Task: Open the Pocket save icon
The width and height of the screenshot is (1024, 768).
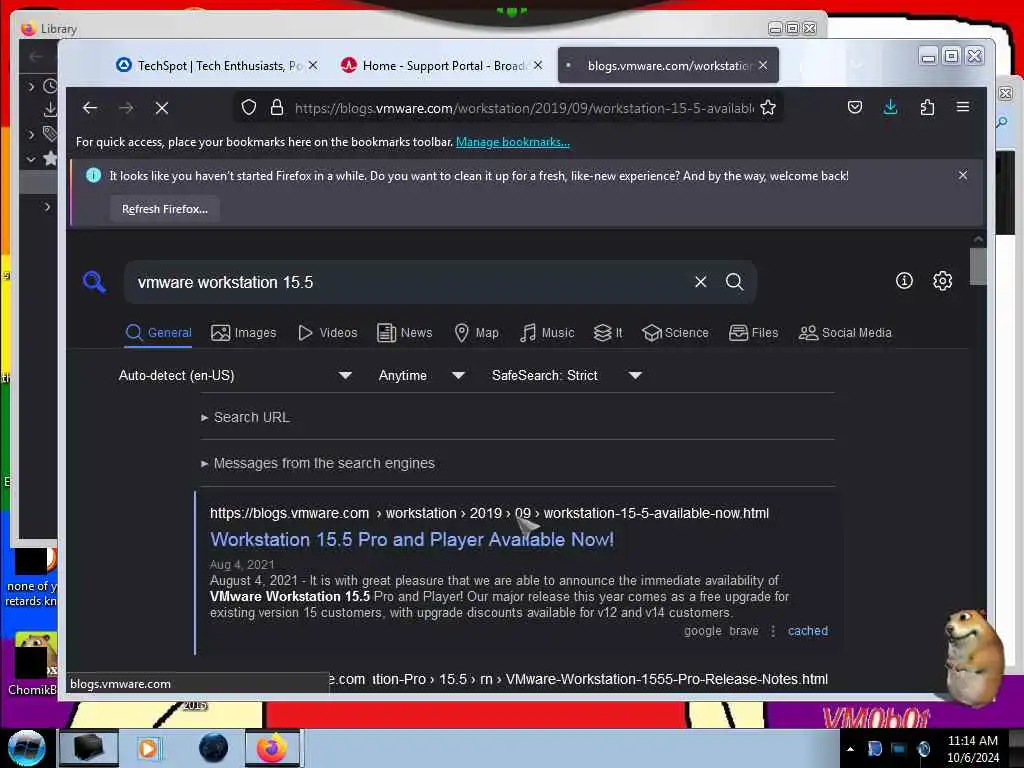Action: [854, 107]
